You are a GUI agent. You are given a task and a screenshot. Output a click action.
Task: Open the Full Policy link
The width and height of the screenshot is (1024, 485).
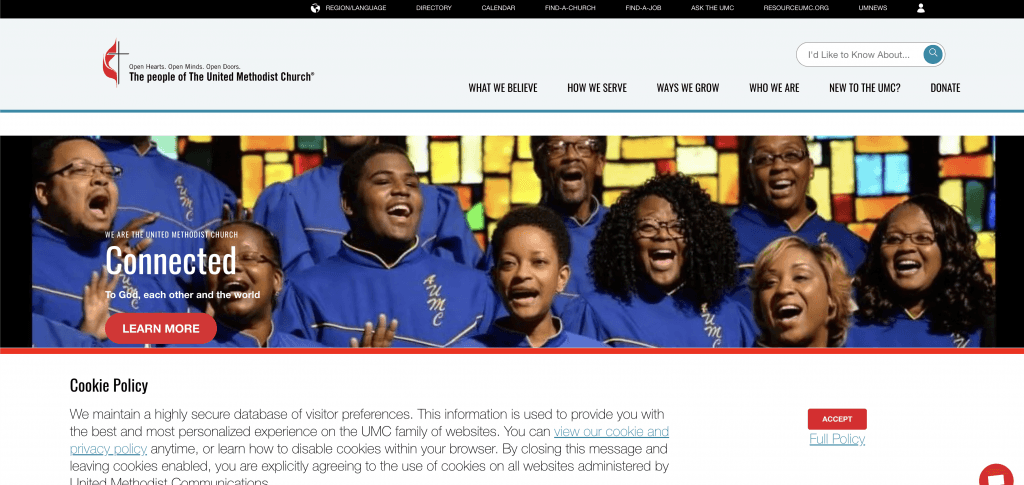click(837, 439)
